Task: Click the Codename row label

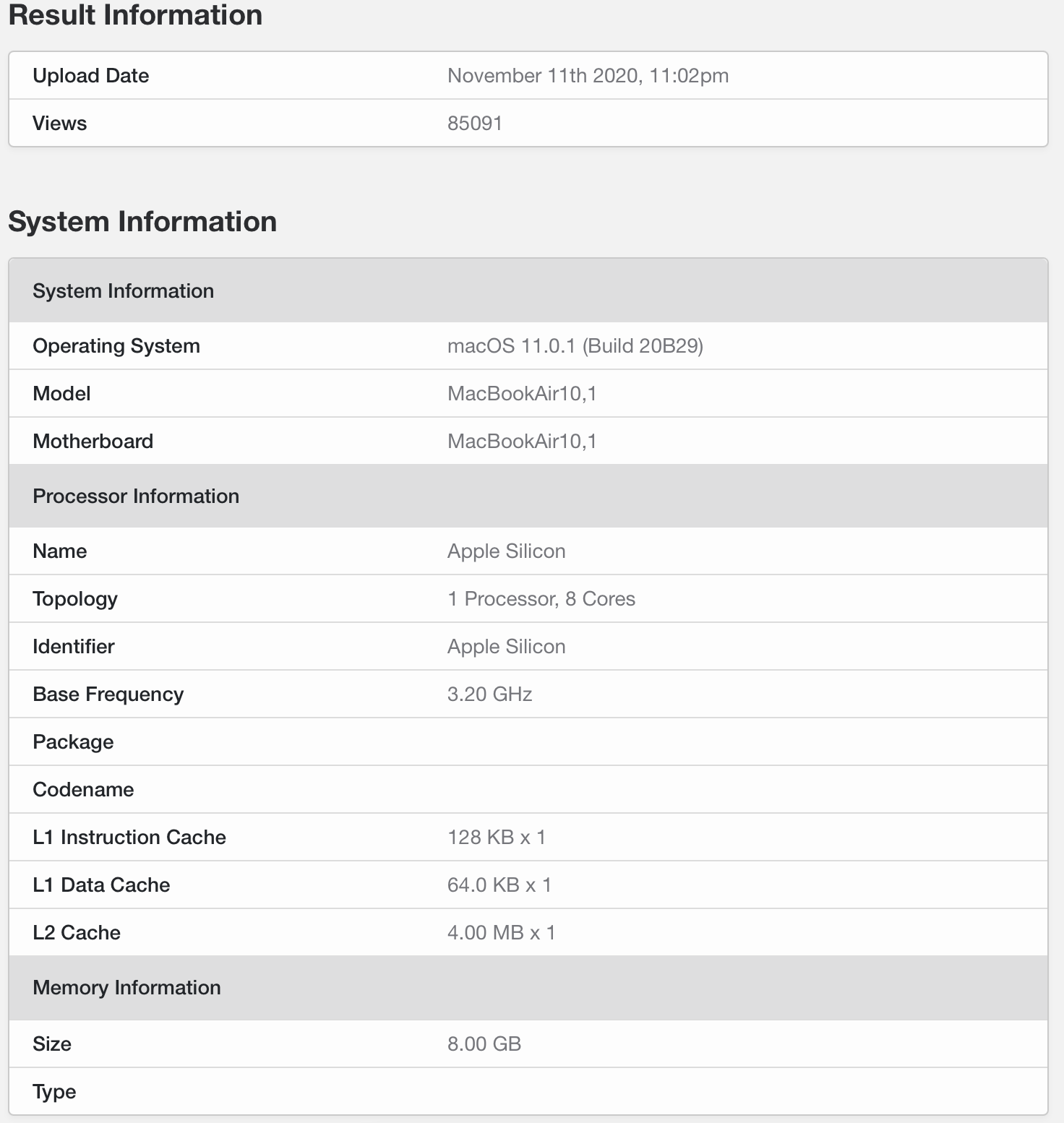Action: [83, 790]
